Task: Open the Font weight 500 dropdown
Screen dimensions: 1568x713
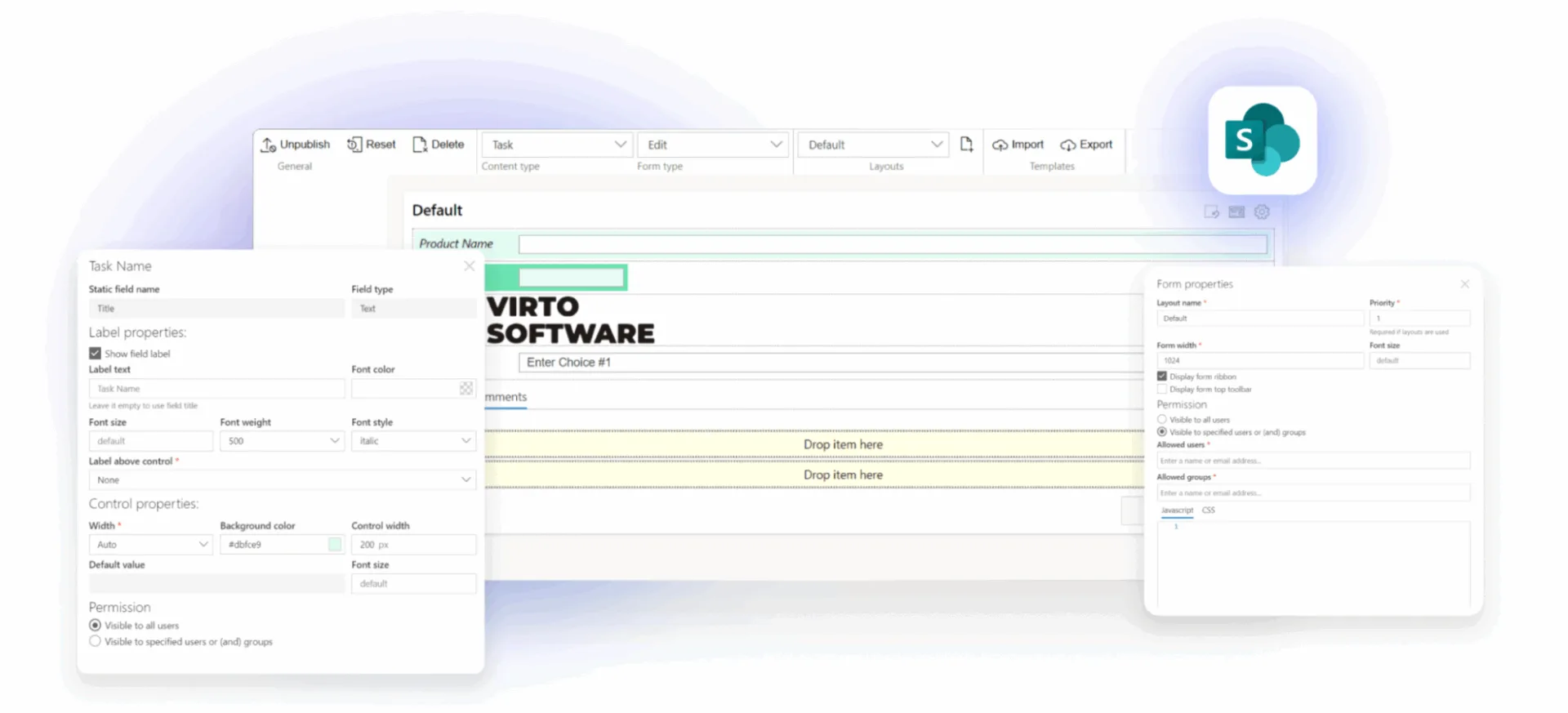Action: [282, 441]
